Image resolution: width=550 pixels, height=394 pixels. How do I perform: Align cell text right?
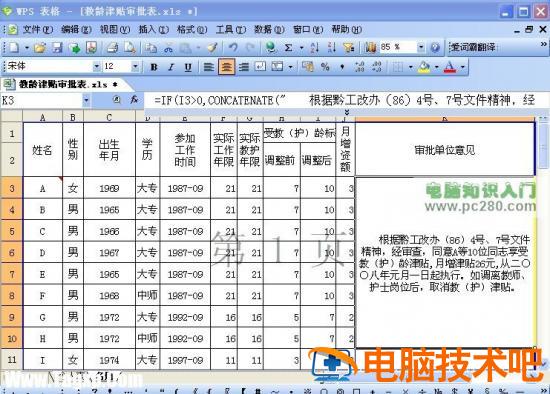click(243, 67)
